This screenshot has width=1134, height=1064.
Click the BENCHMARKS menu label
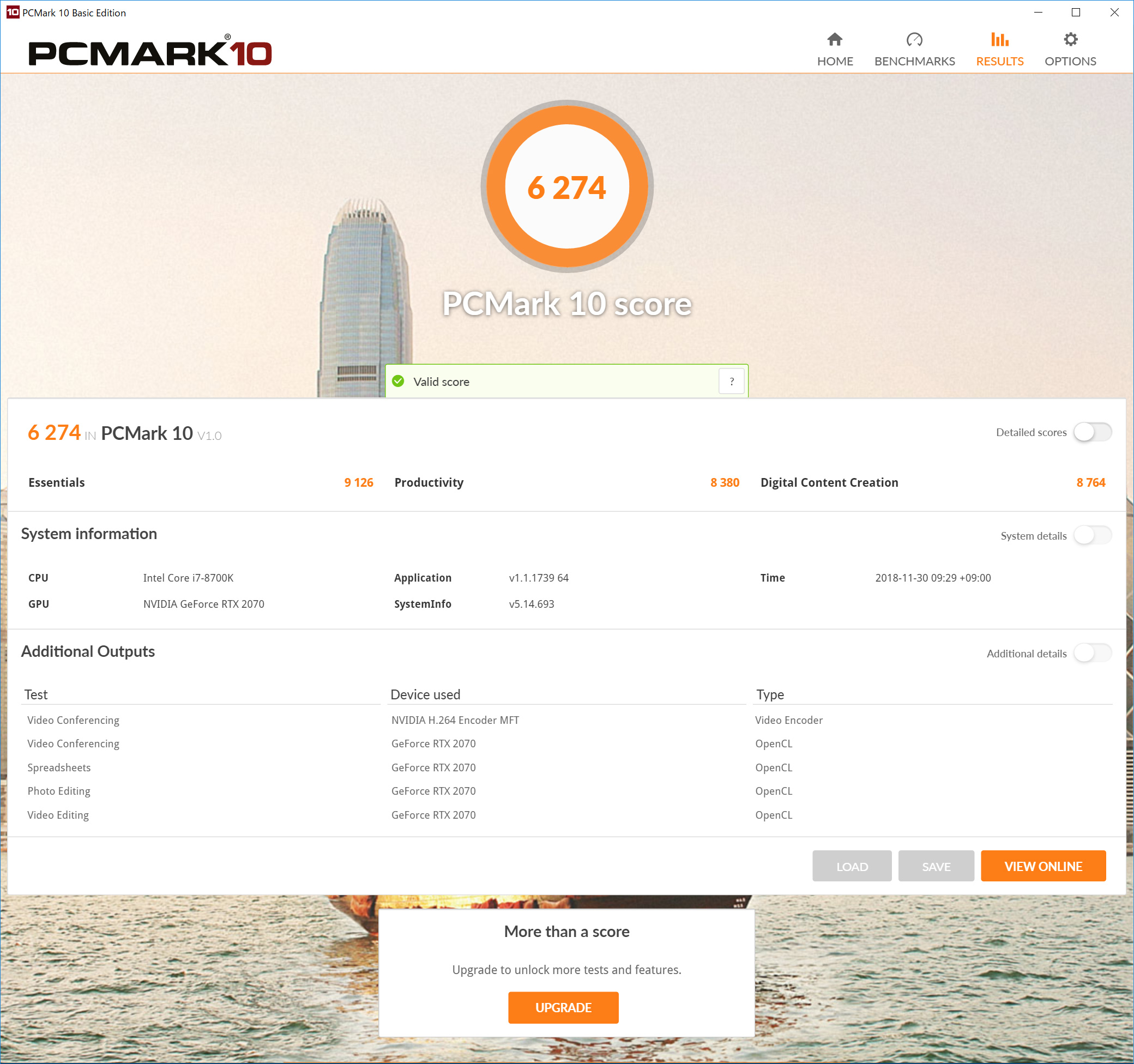click(914, 61)
